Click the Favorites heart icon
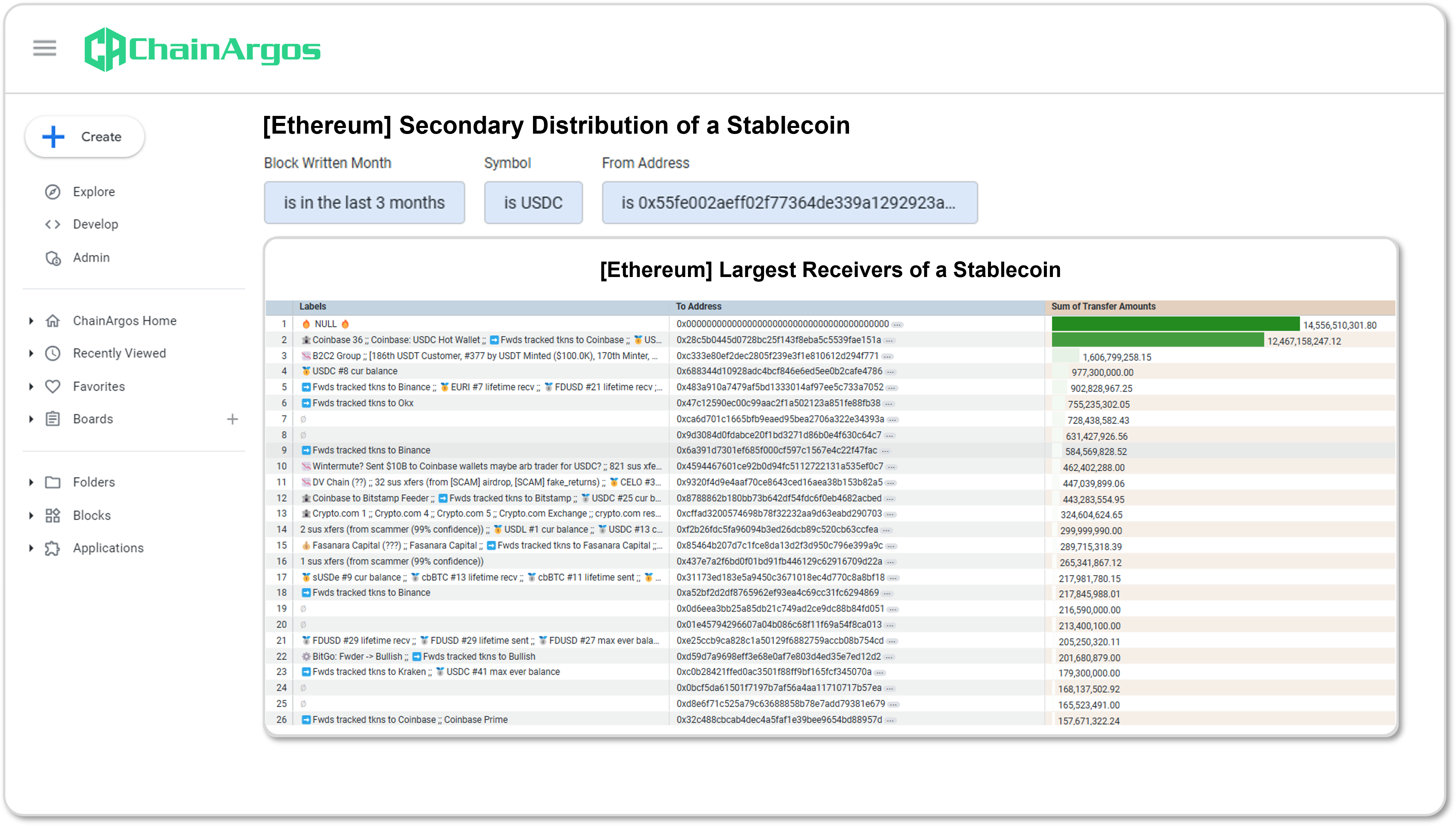This screenshot has height=826, width=1456. tap(53, 386)
